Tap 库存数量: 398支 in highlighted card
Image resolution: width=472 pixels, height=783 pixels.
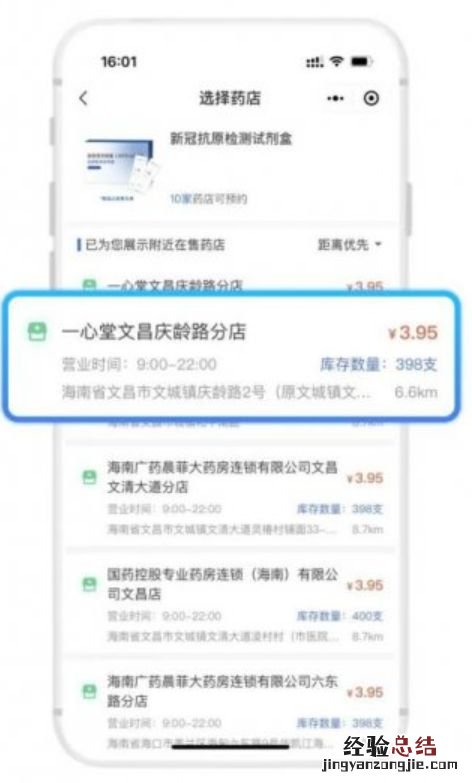tap(379, 364)
